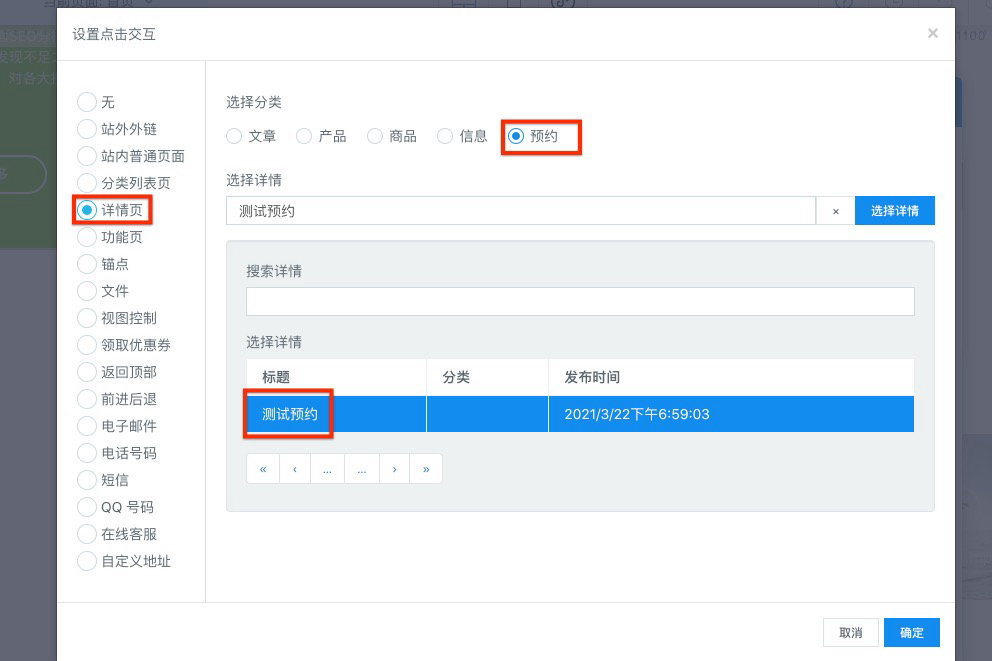Select the 返回顶部 radio option
The image size is (992, 661).
coord(87,372)
